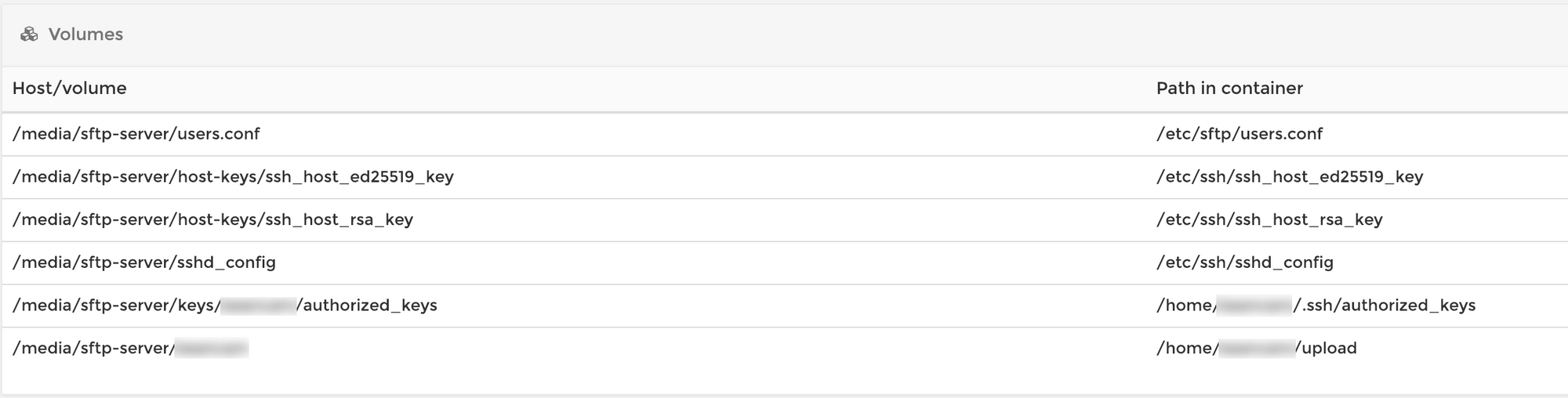Click blurred folder name in last host path
This screenshot has width=1568, height=398.
(212, 349)
